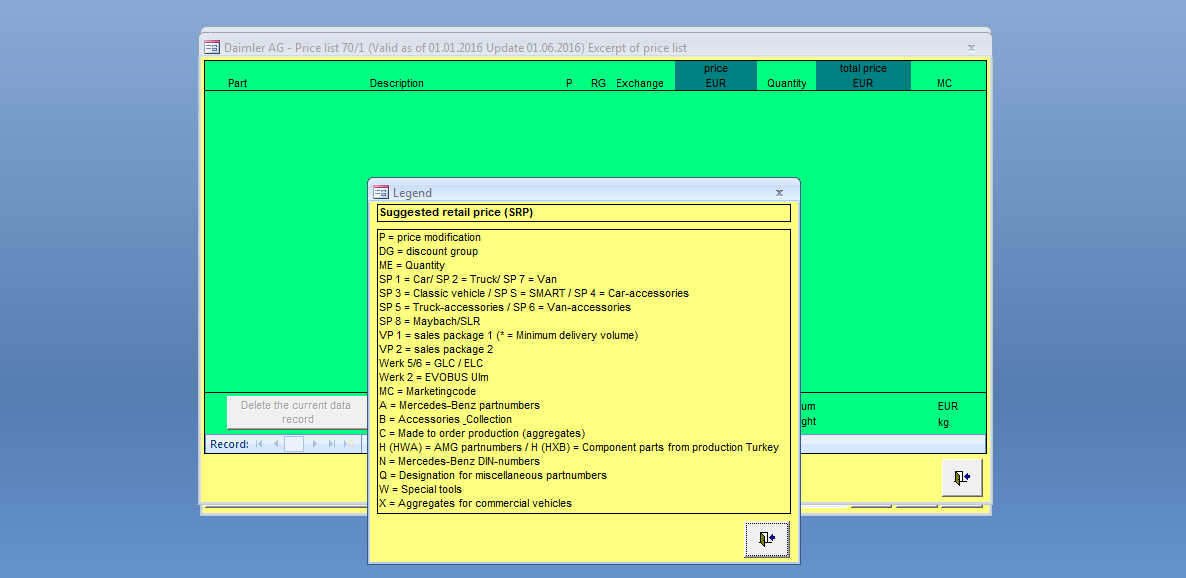Click 'B = Accessories _Collection' line

pos(446,419)
